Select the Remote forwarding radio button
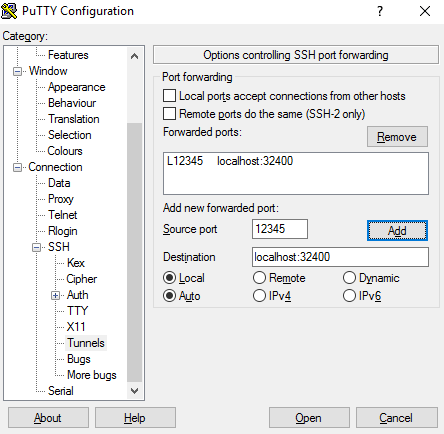444x434 pixels. (259, 277)
